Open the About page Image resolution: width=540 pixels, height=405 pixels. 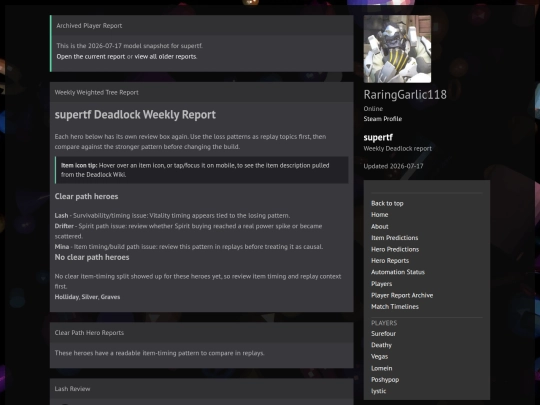(380, 226)
